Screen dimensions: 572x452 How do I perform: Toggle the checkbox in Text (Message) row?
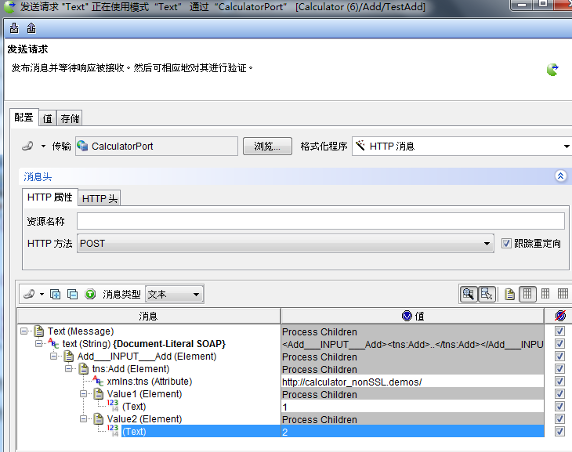click(x=560, y=331)
